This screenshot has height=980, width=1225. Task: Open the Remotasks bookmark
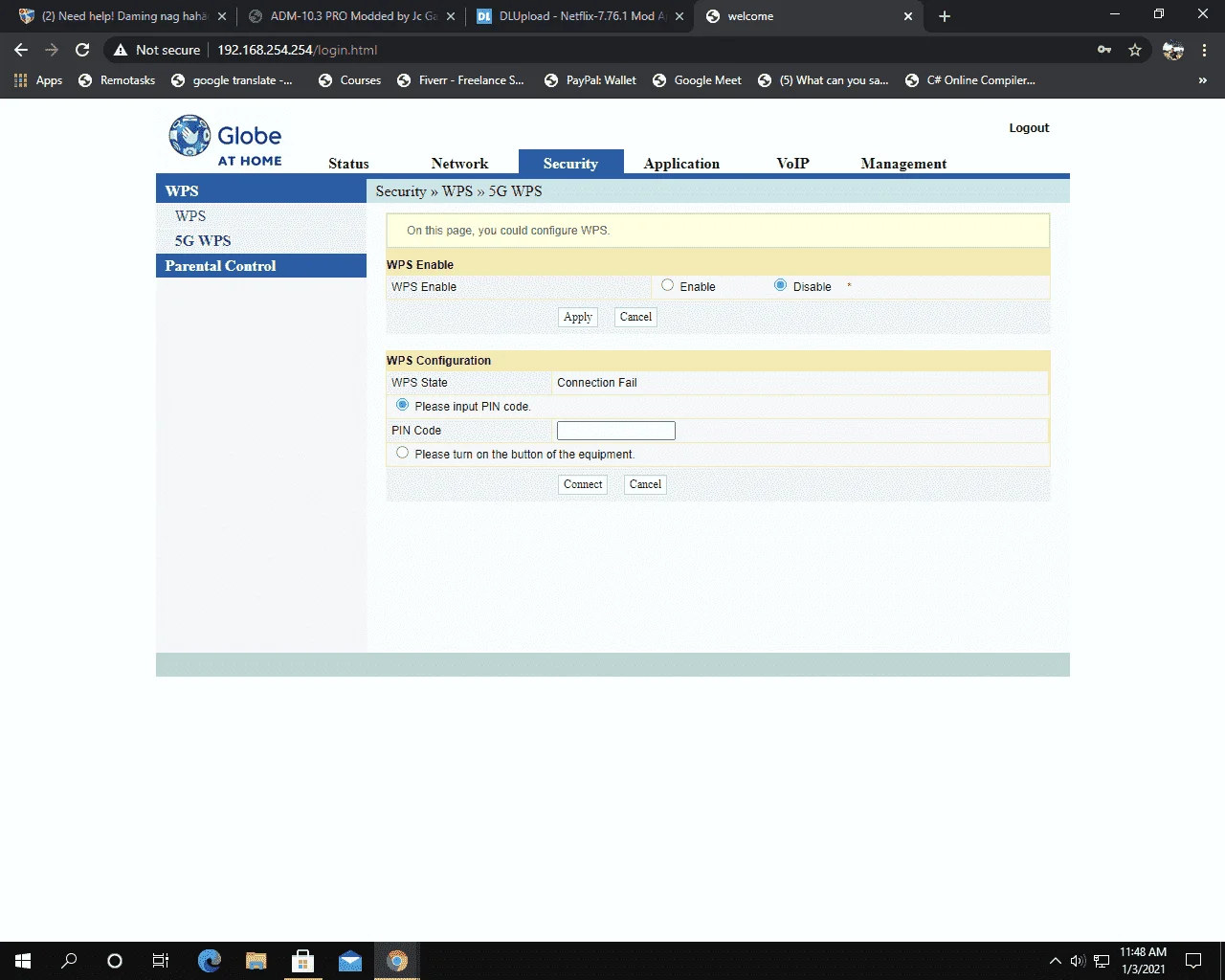pos(117,80)
